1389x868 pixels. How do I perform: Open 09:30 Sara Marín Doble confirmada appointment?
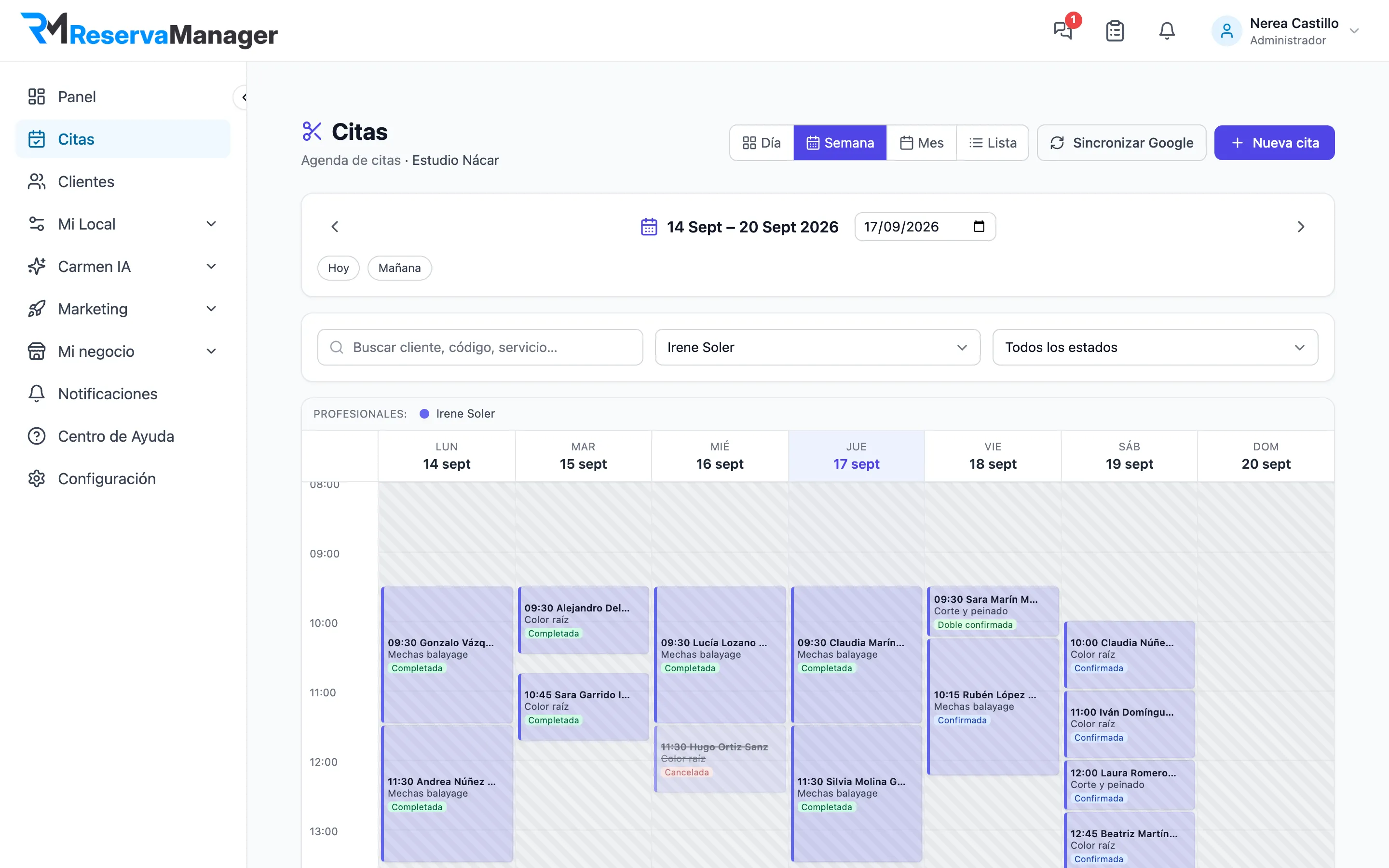pos(993,611)
